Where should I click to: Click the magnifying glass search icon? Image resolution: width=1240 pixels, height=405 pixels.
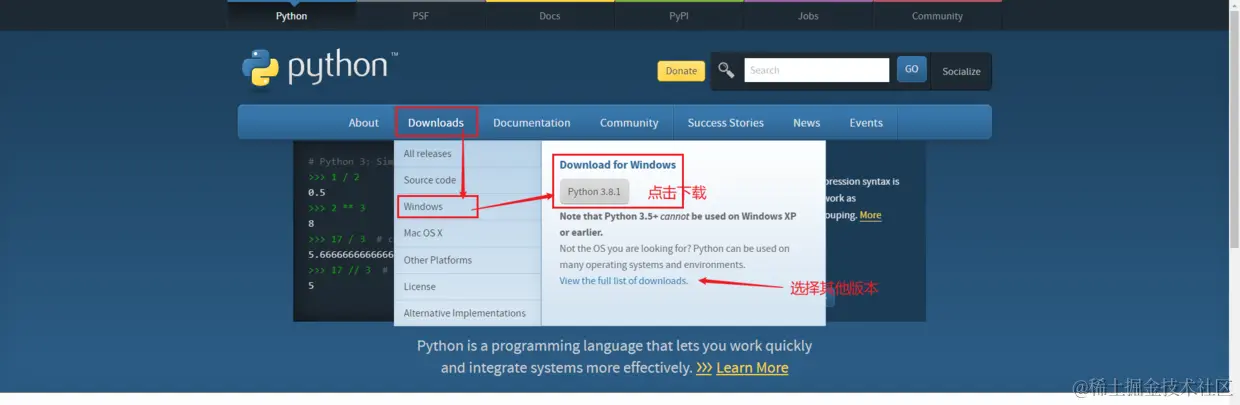(x=727, y=70)
